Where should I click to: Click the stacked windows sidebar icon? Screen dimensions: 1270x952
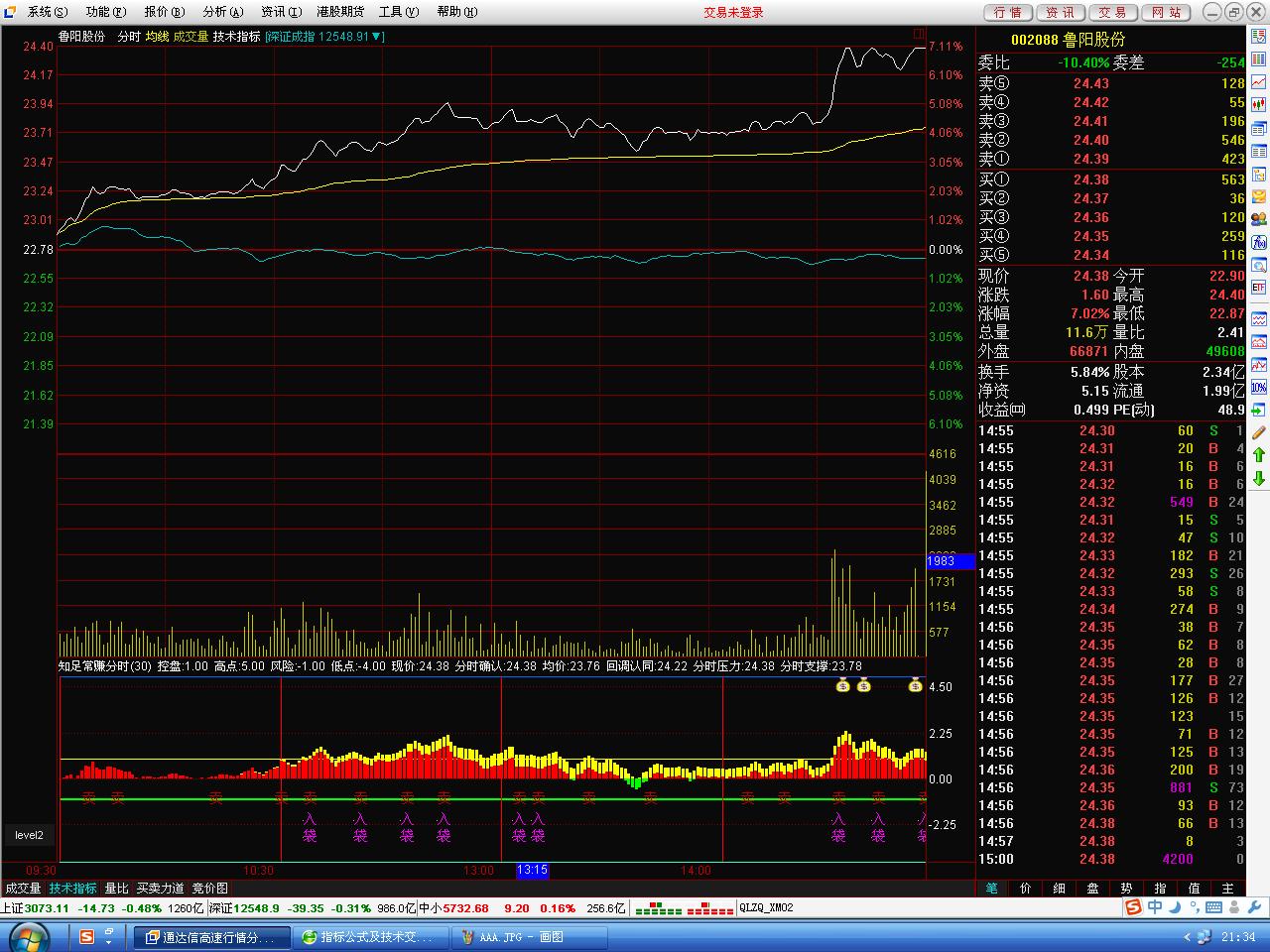[x=1259, y=129]
